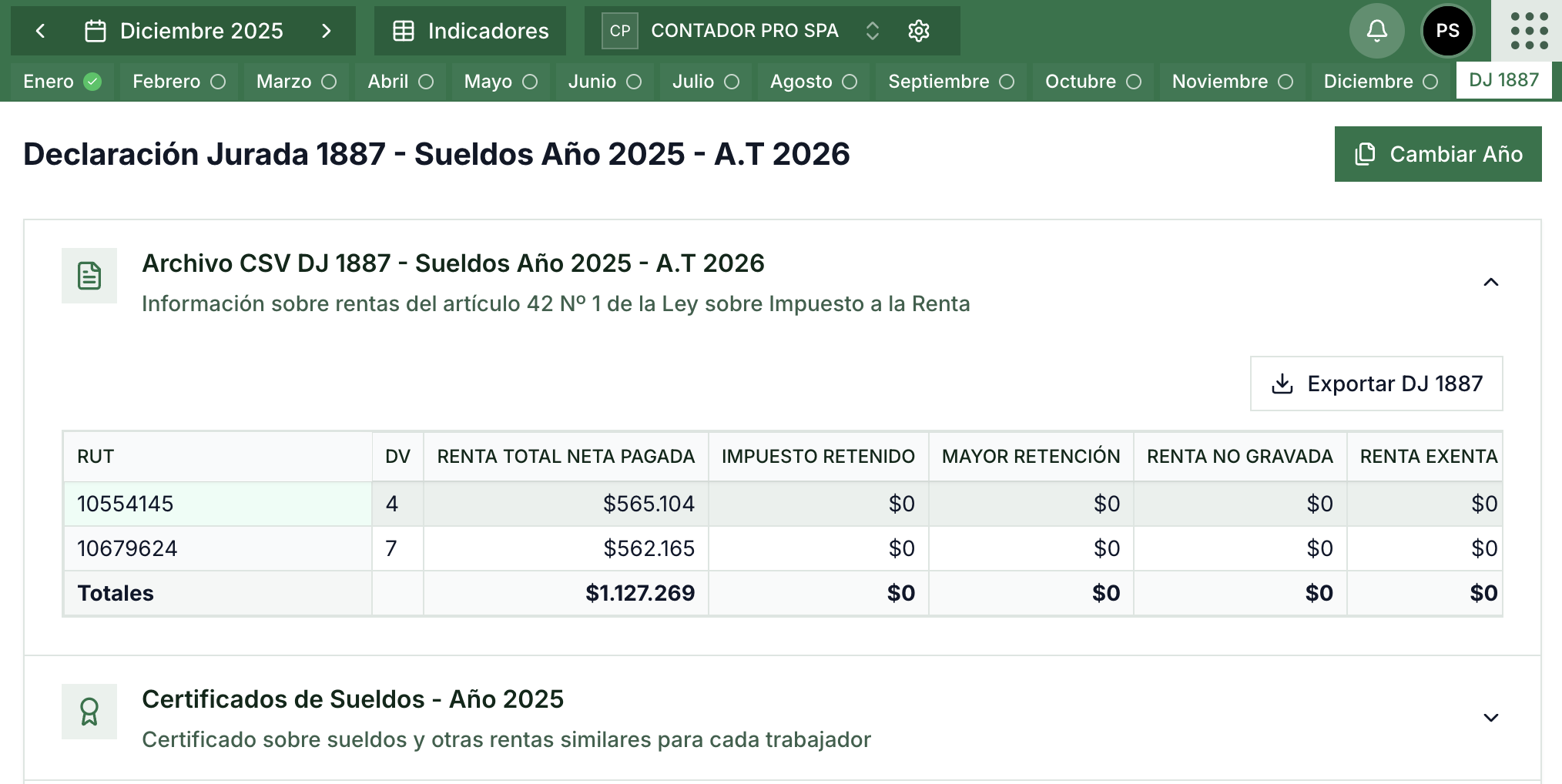
Task: Click the PS user avatar
Action: click(x=1448, y=31)
